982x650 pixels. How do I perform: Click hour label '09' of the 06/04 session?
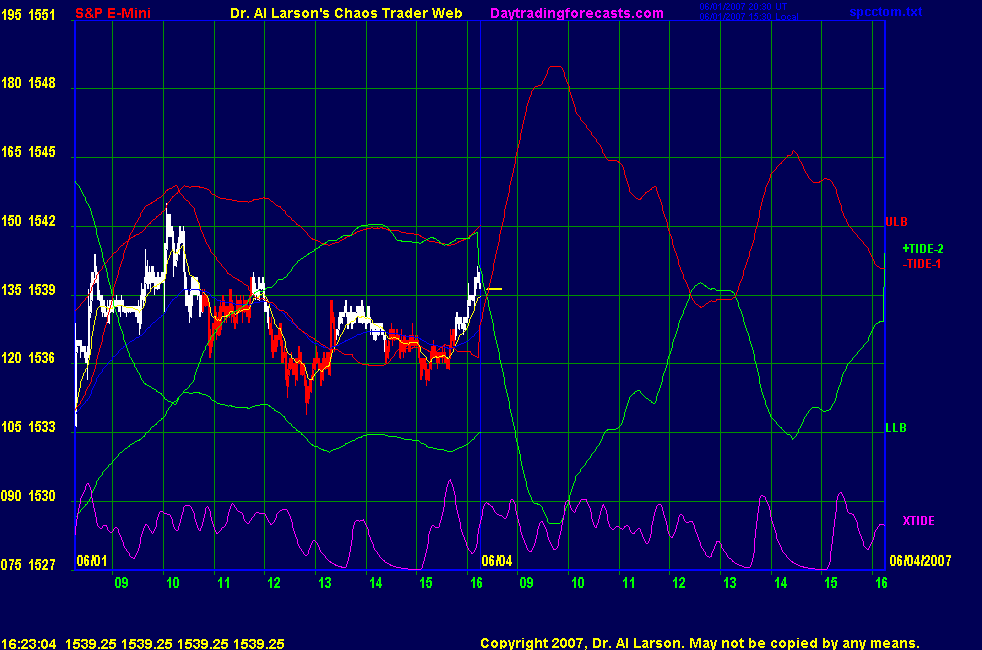[527, 583]
